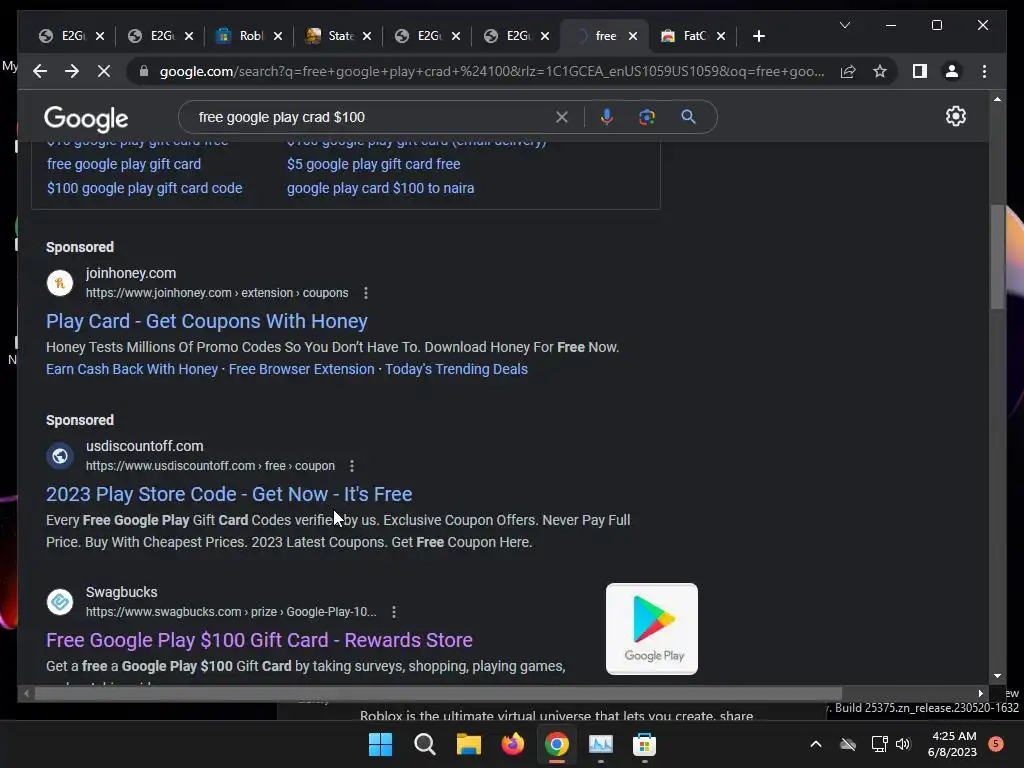Click the vertical page scrollbar
Viewport: 1024px width, 768px height.
997,256
